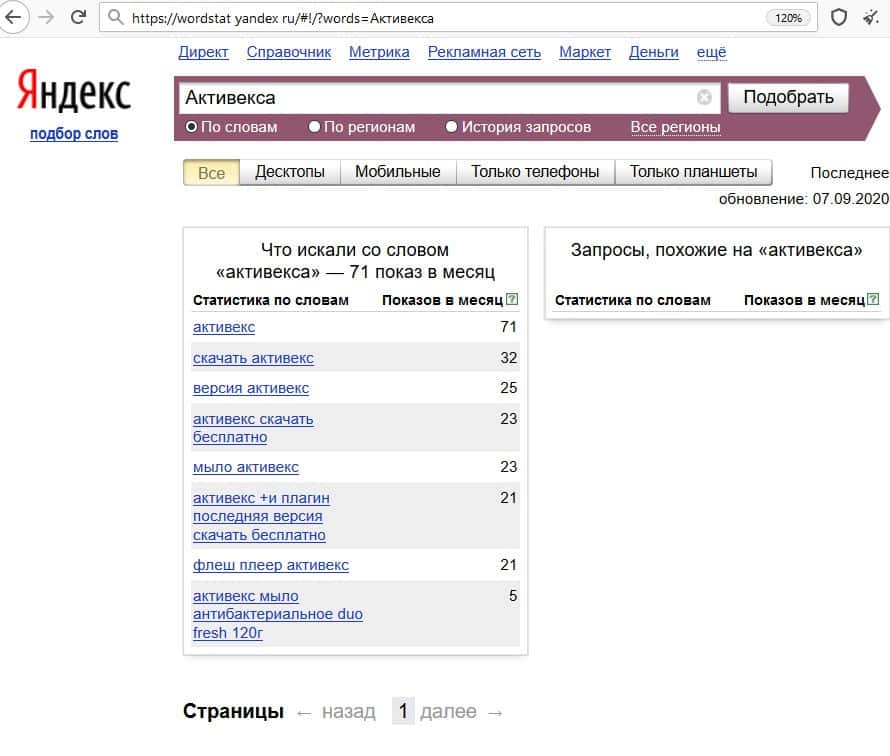The width and height of the screenshot is (890, 756).
Task: Go back with browser back arrow
Action: 12,18
